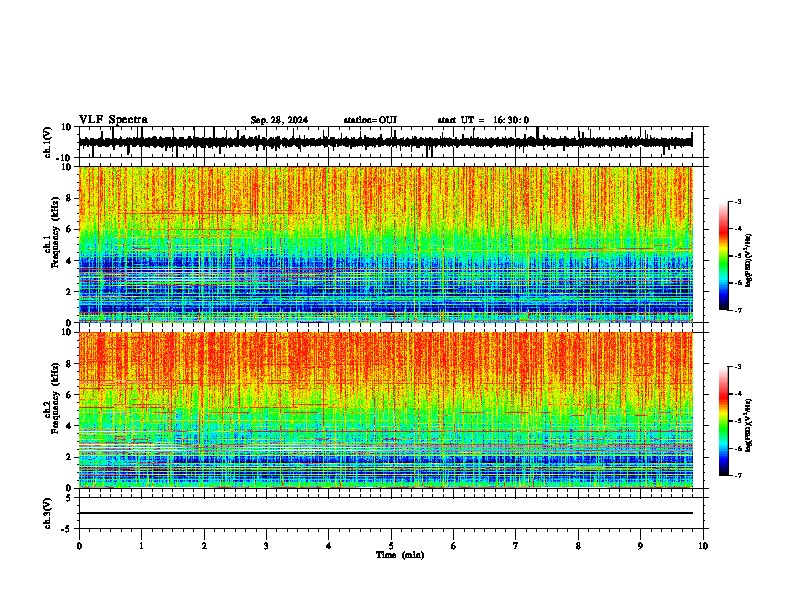This screenshot has width=792, height=612.
Task: Select the "start UT = 16:30:0" header text
Action: pyautogui.click(x=483, y=120)
